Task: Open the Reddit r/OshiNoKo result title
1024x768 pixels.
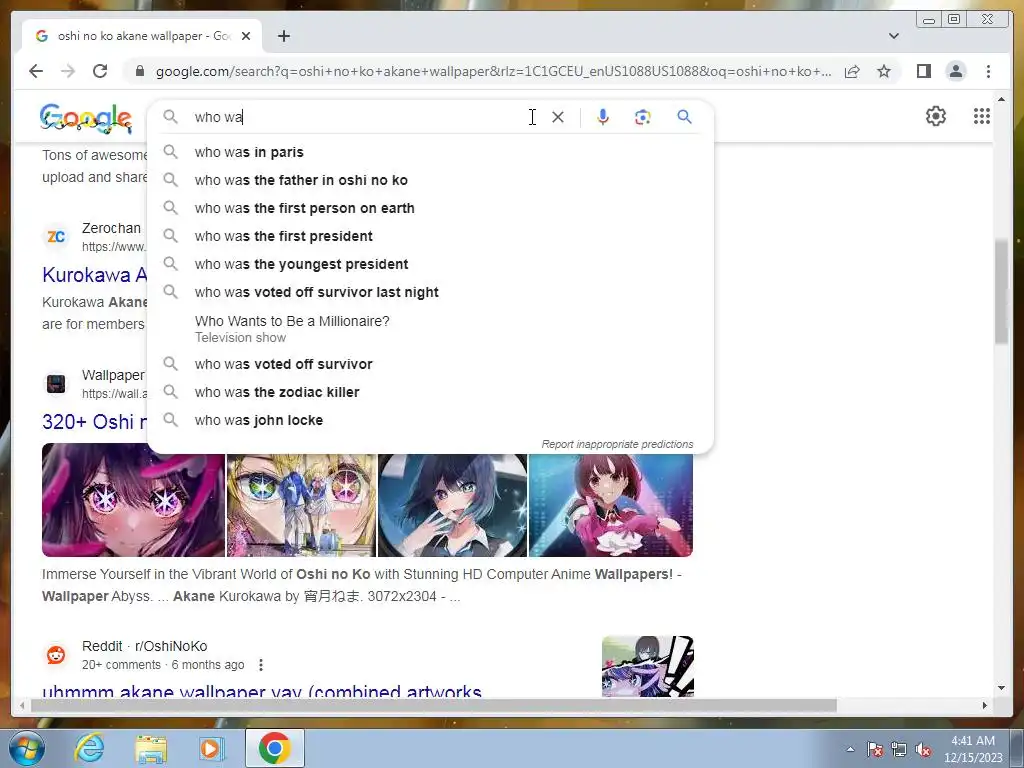Action: coord(262,690)
